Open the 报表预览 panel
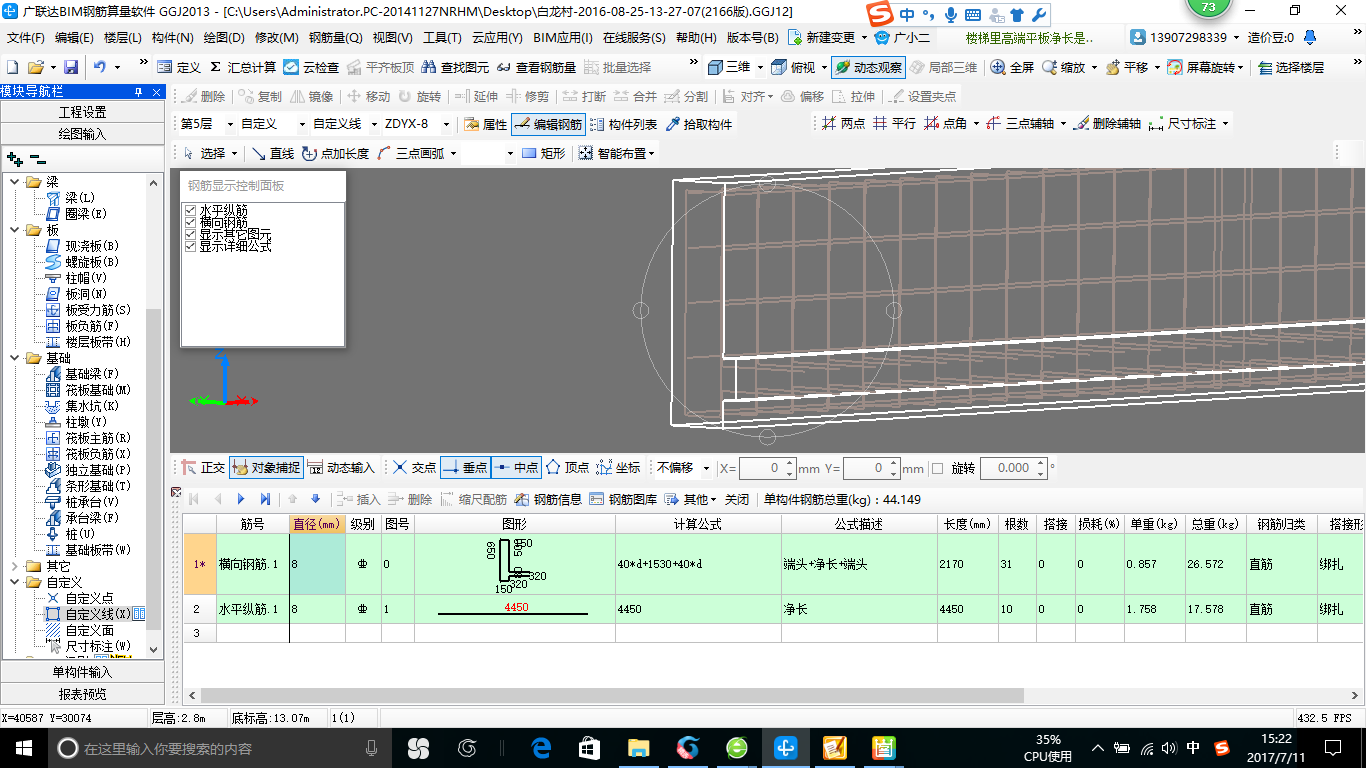The width and height of the screenshot is (1366, 768). click(82, 693)
